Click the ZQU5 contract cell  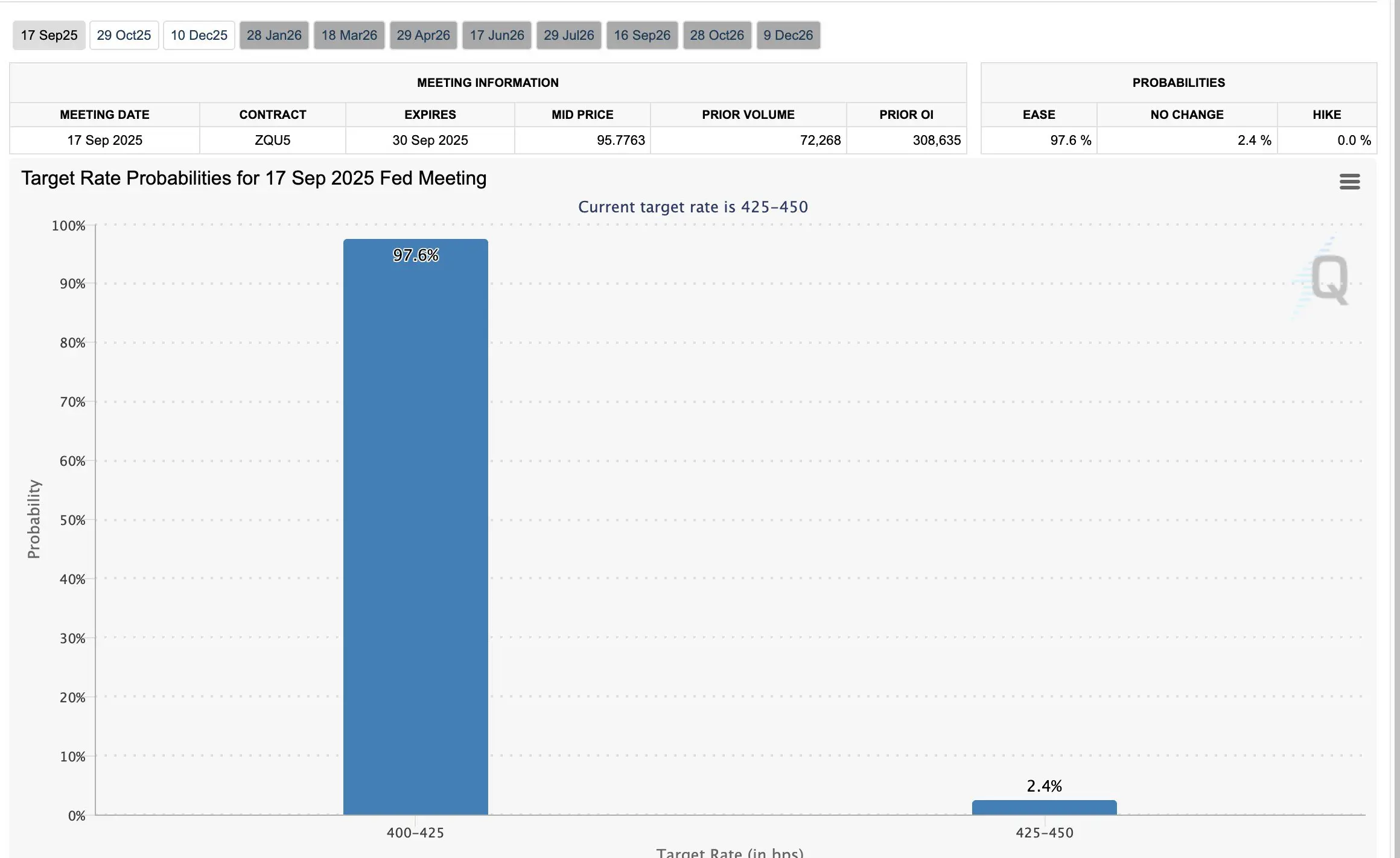point(273,140)
